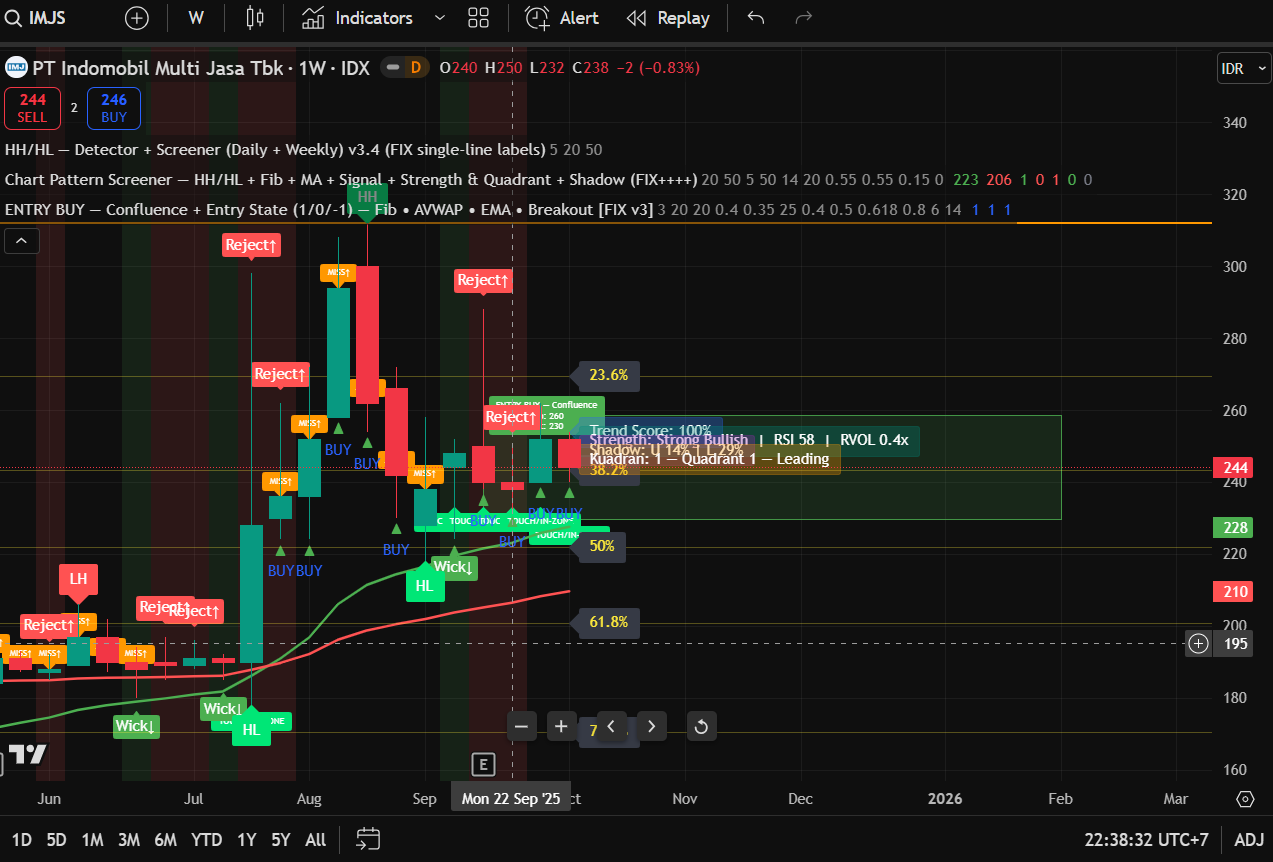
Task: Click the Trend Score: 100% label
Action: [x=650, y=430]
